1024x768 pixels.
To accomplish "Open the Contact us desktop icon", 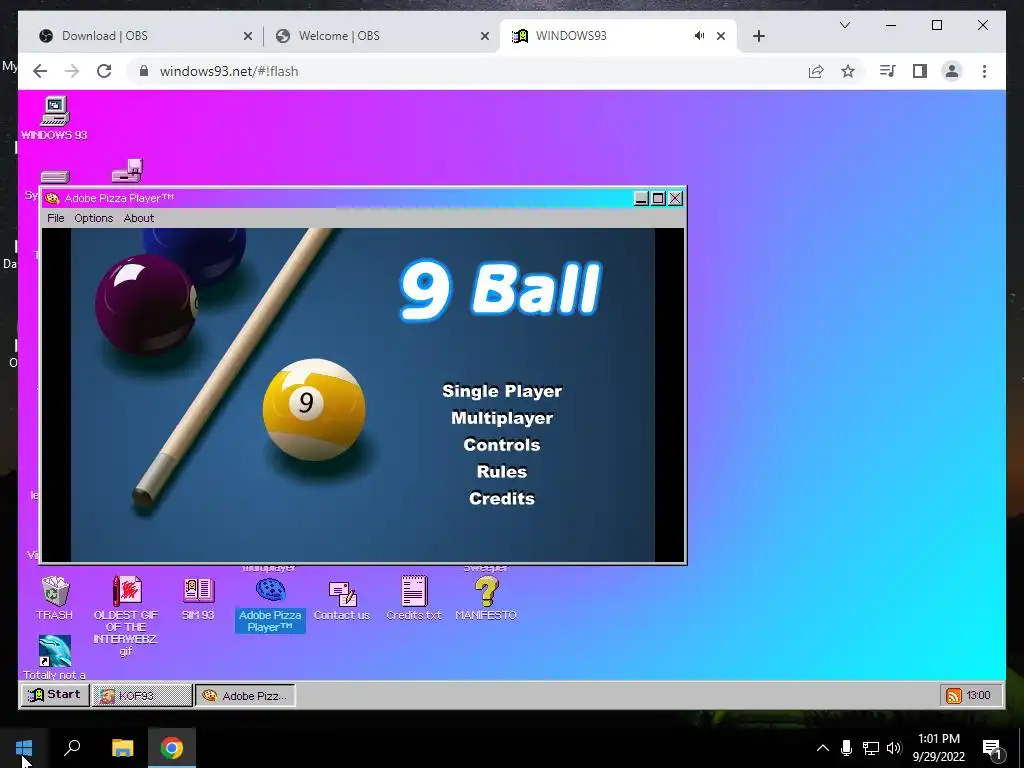I will [x=342, y=600].
